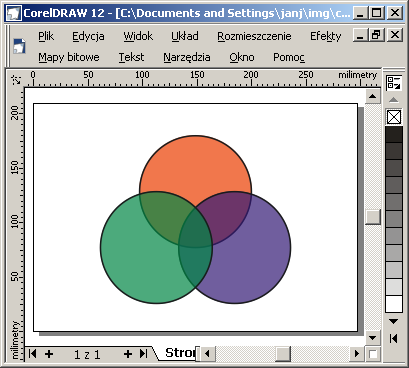Image resolution: width=409 pixels, height=368 pixels.
Task: Click the ruler origin crosshair icon
Action: [16, 79]
